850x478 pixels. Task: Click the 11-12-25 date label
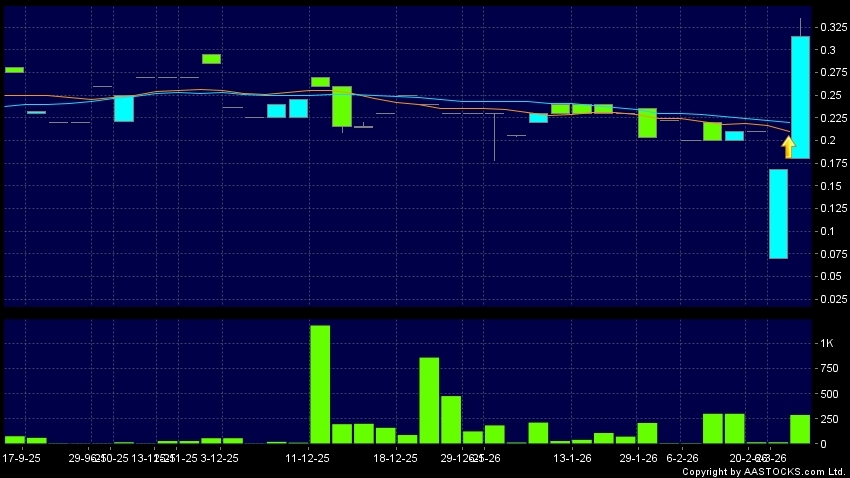point(307,458)
